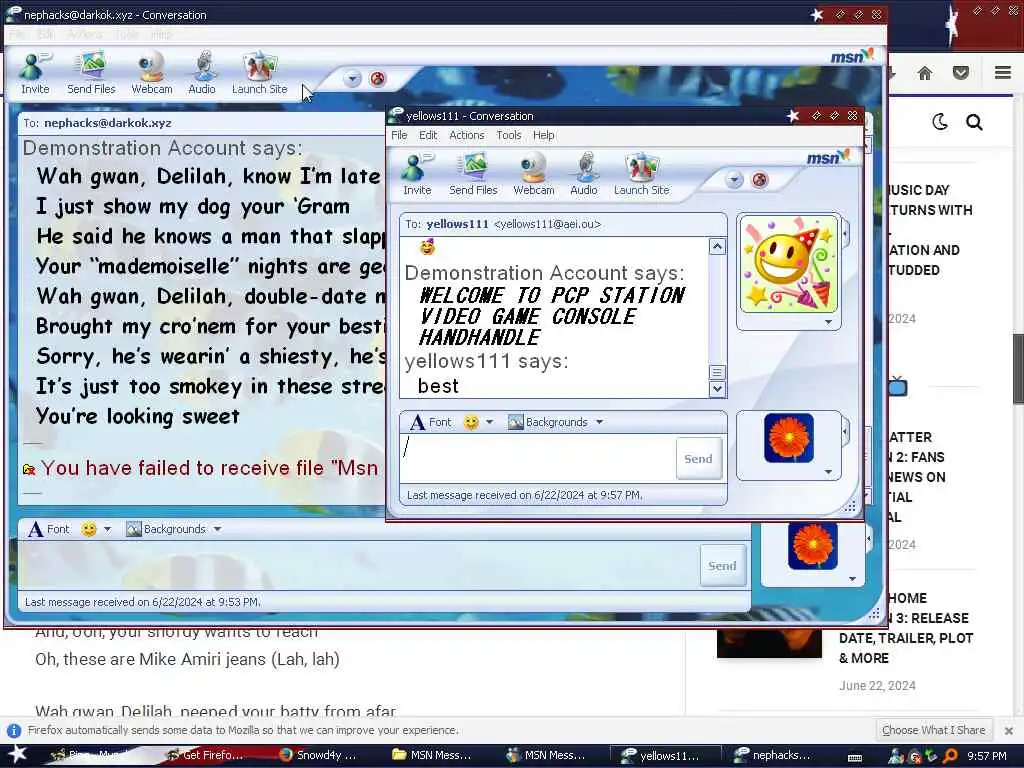Open my flower picture dropdown in yellows111
The height and width of the screenshot is (768, 1024).
pyautogui.click(x=828, y=472)
